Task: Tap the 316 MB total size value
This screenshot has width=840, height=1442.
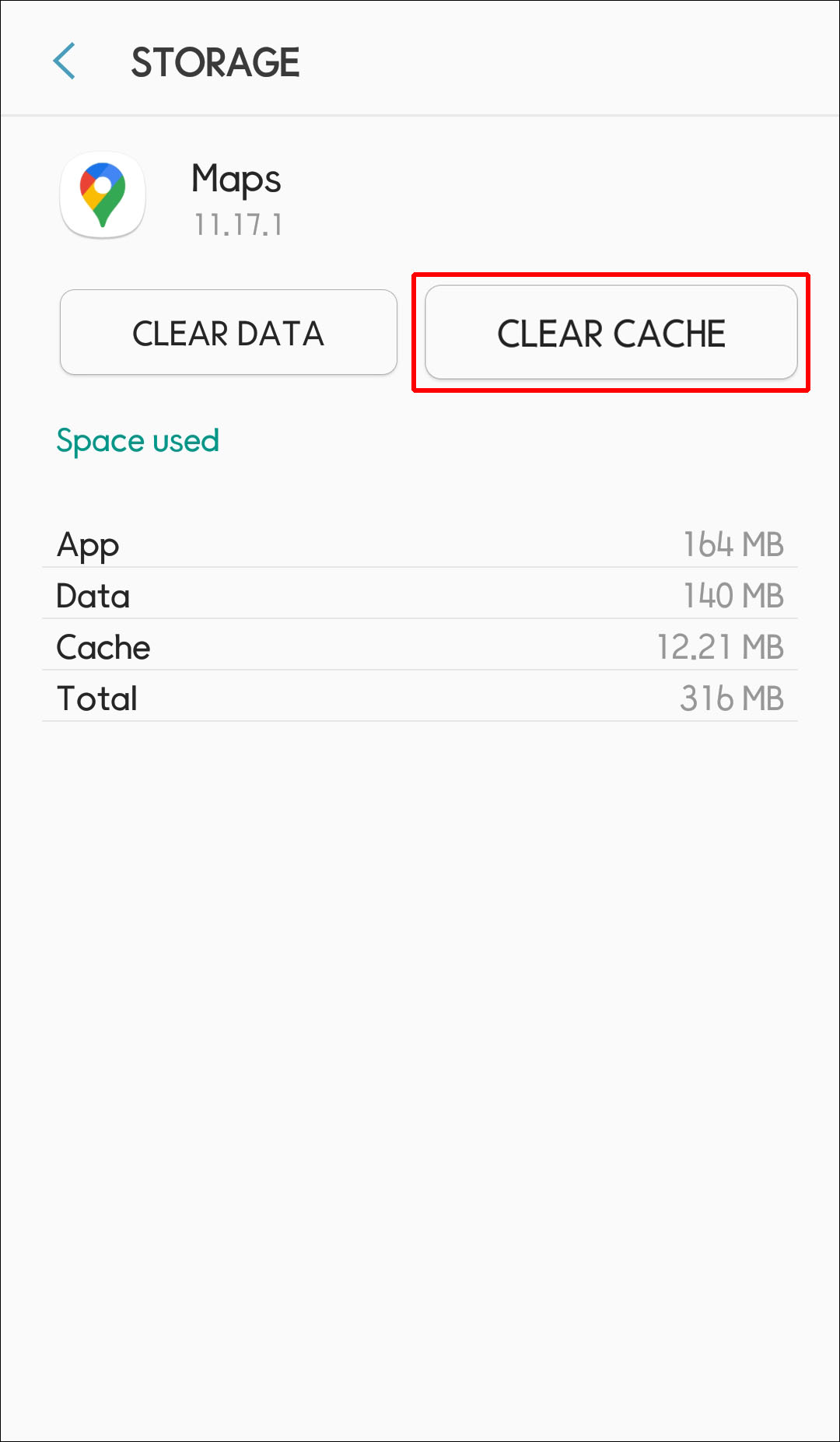Action: pyautogui.click(x=731, y=699)
